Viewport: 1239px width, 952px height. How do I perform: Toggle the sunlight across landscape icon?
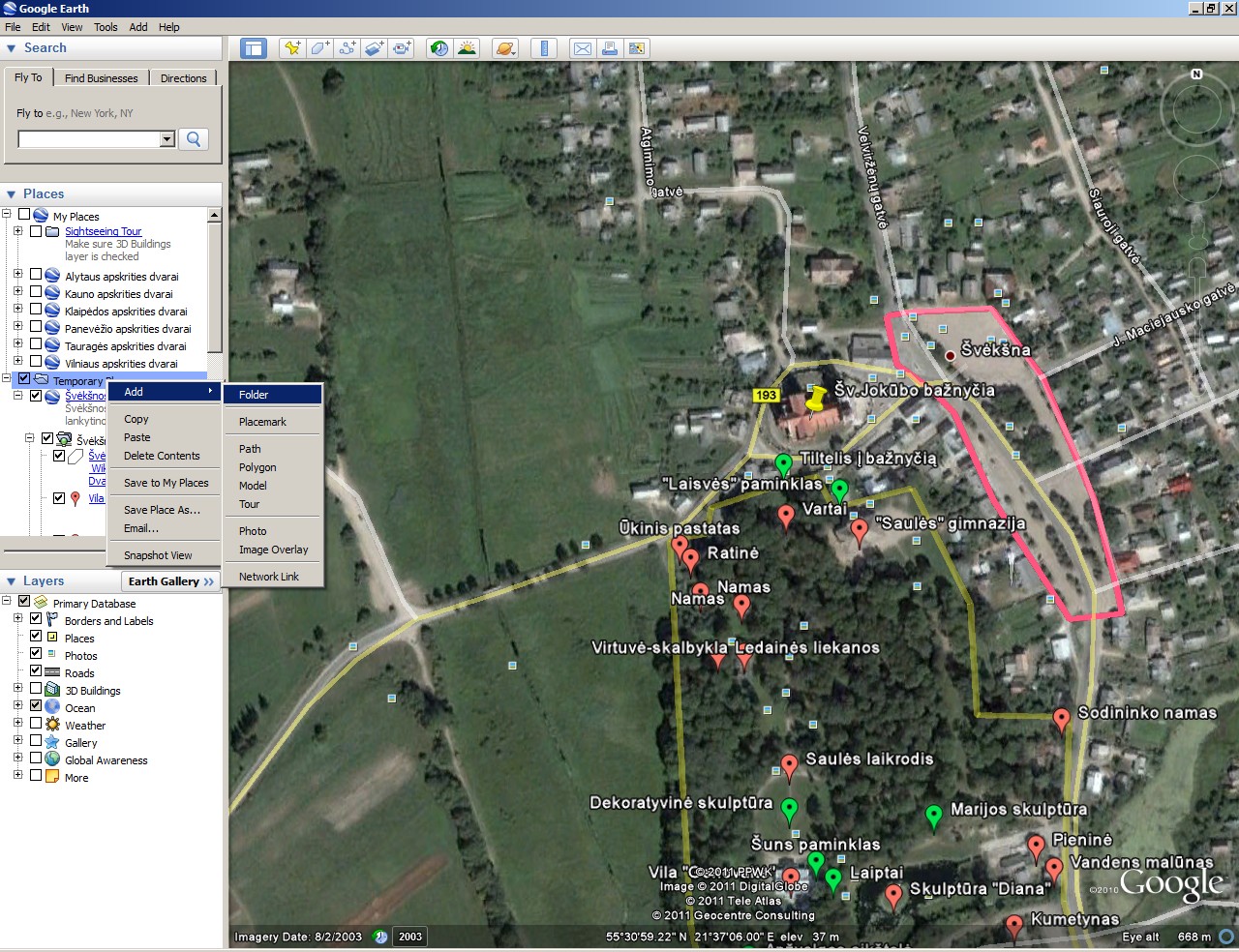[x=467, y=48]
